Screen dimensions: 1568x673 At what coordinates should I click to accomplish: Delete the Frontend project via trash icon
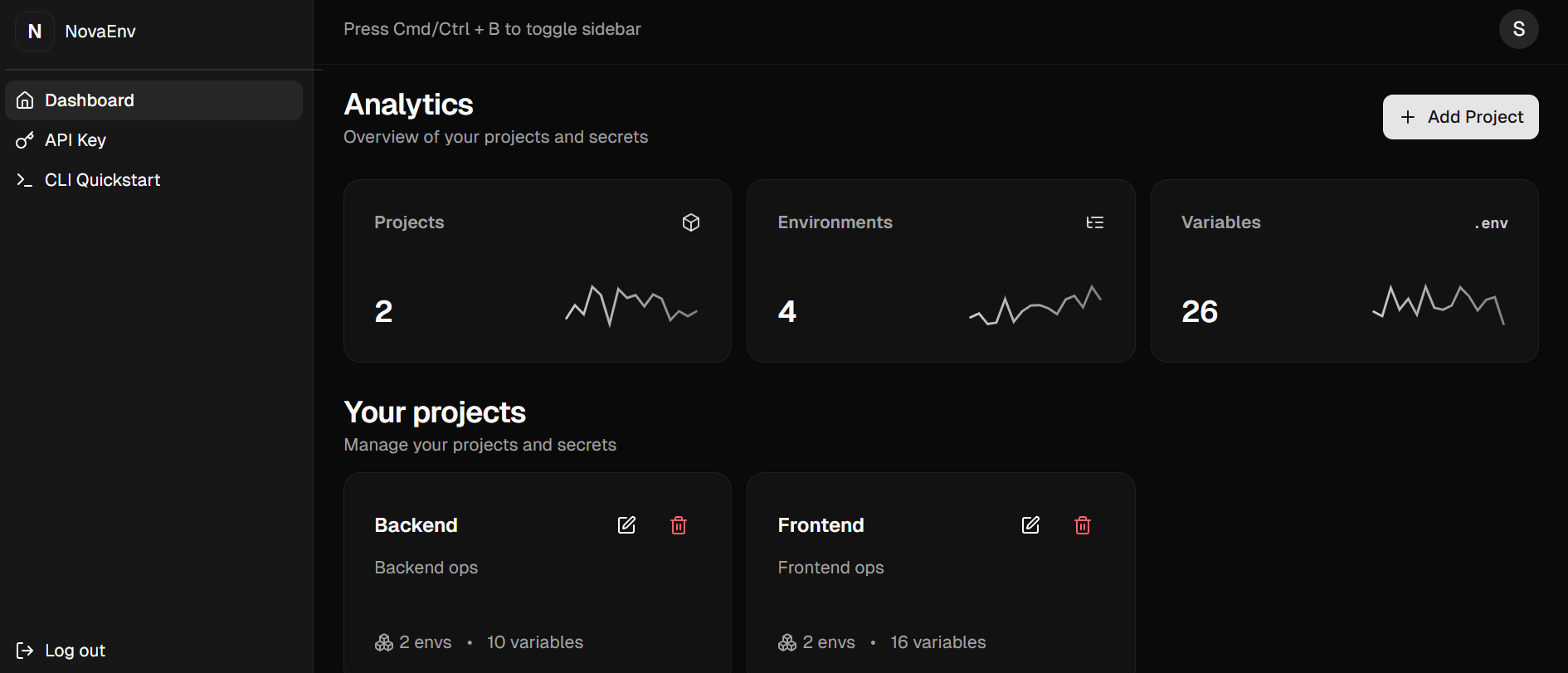click(1083, 525)
